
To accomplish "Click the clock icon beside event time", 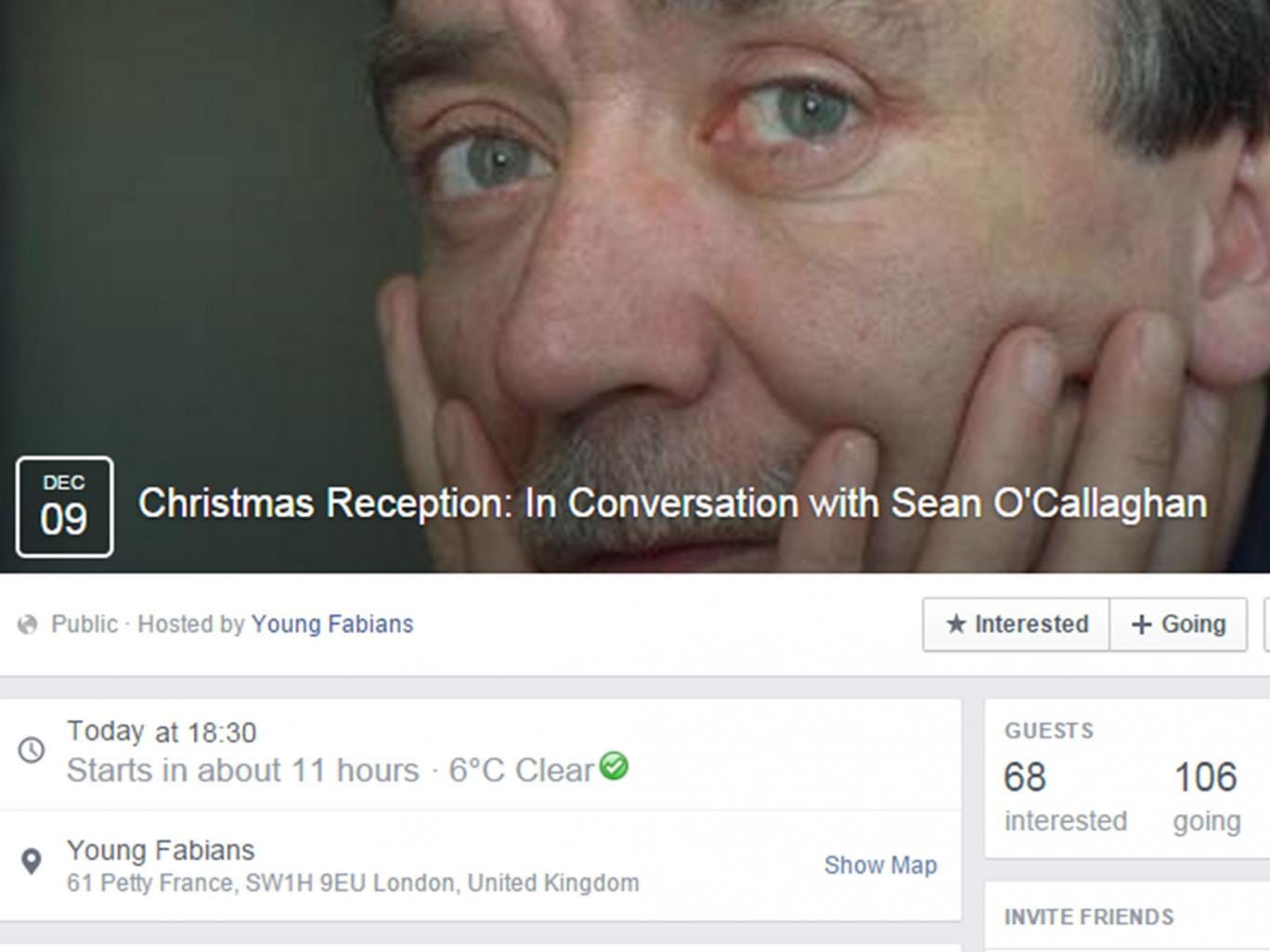I will click(32, 750).
